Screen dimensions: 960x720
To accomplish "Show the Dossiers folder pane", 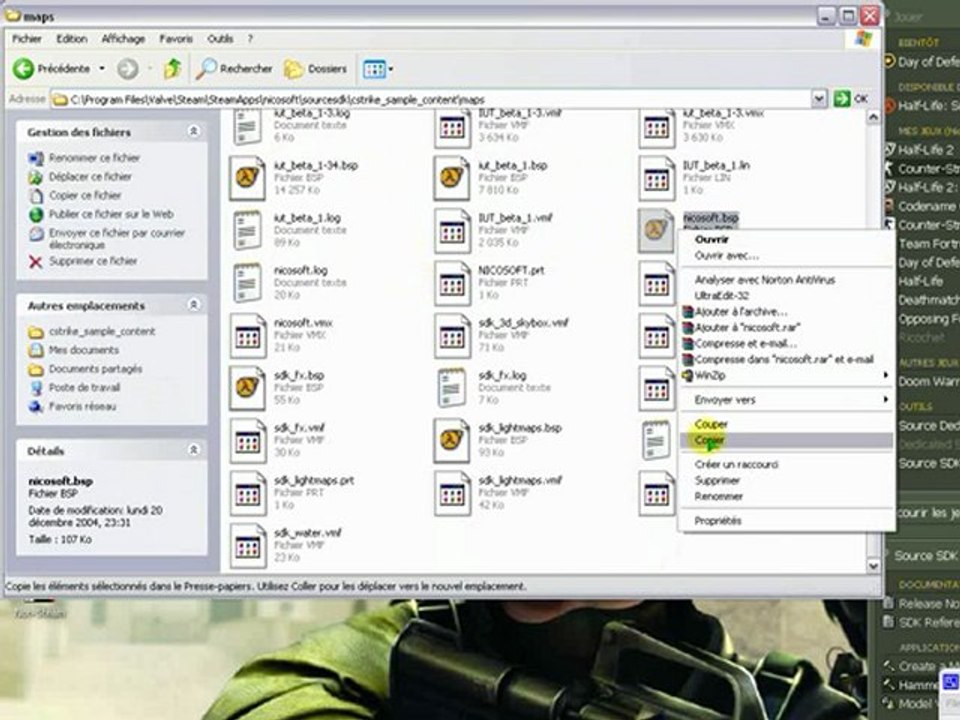I will pos(316,69).
